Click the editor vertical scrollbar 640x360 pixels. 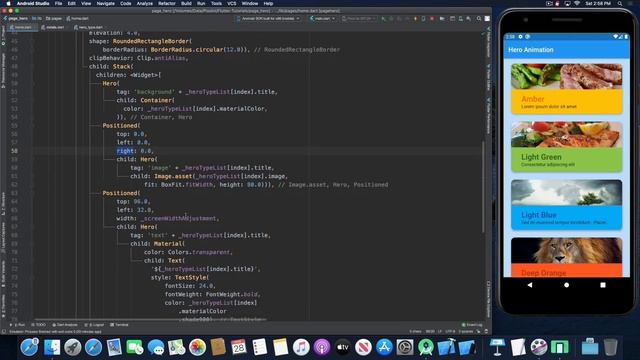coord(483,187)
